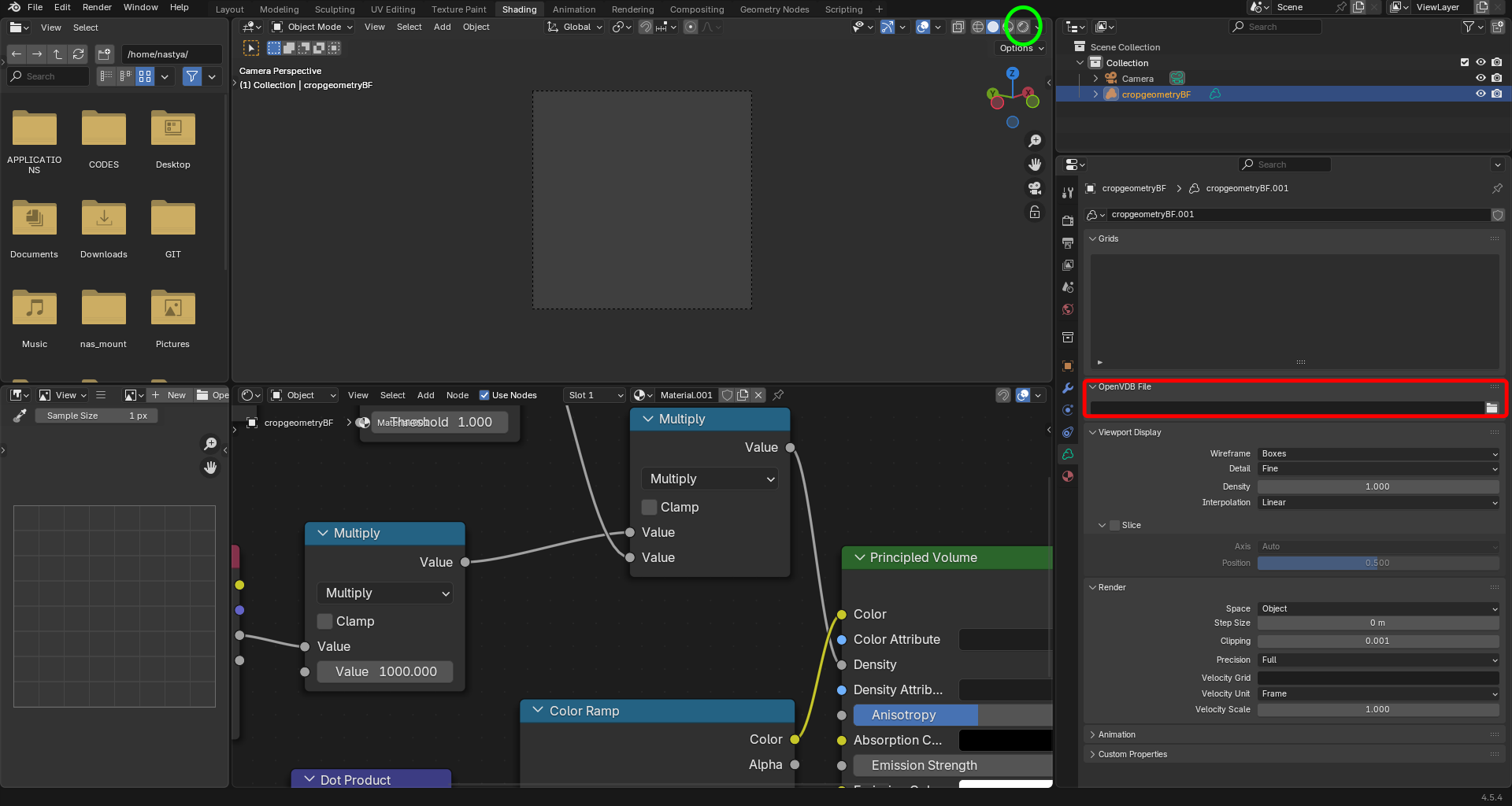Open the OpenVDB file browser icon
Image resolution: width=1512 pixels, height=806 pixels.
click(x=1492, y=408)
